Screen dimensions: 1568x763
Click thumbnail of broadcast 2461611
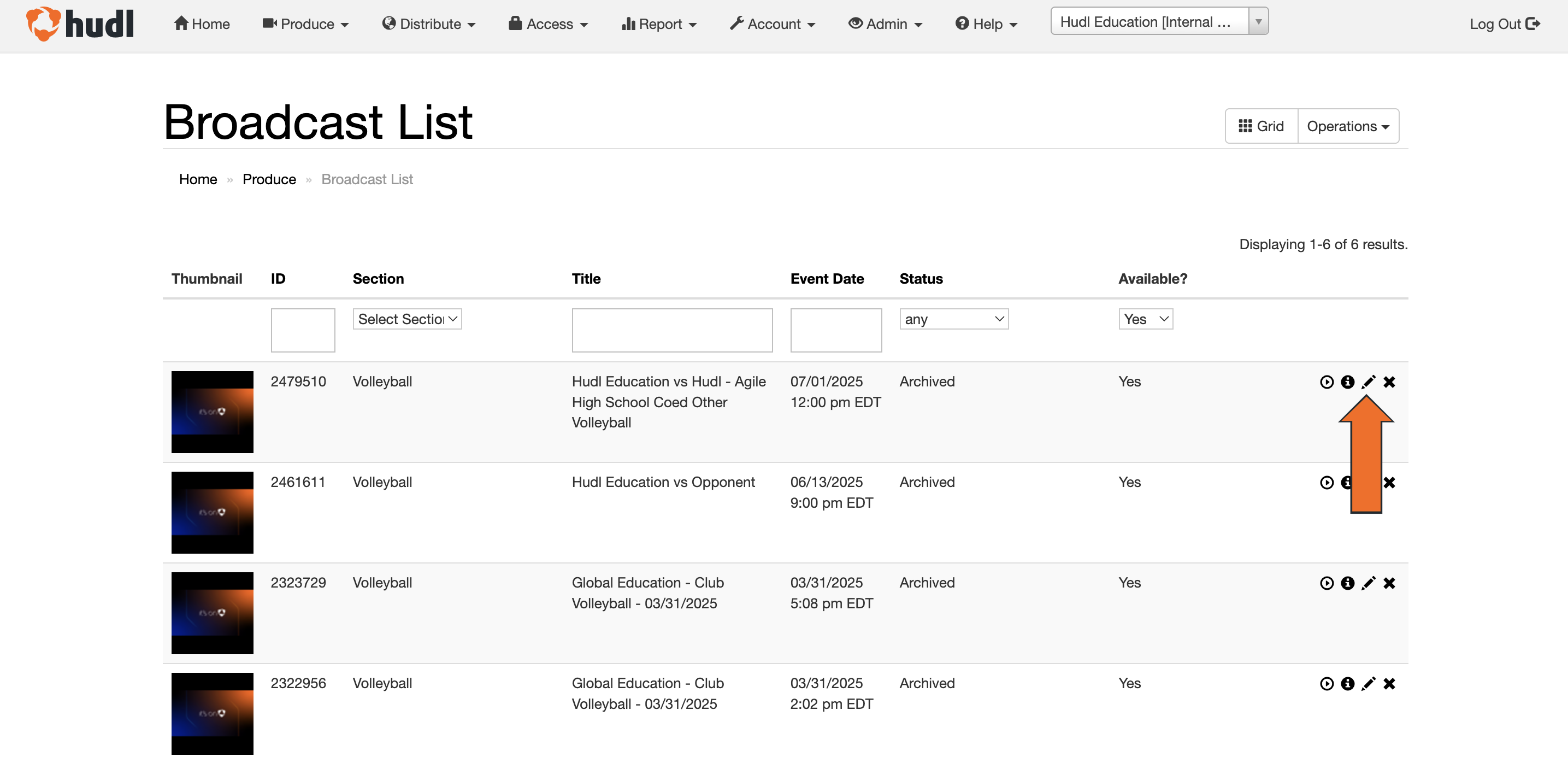point(212,512)
